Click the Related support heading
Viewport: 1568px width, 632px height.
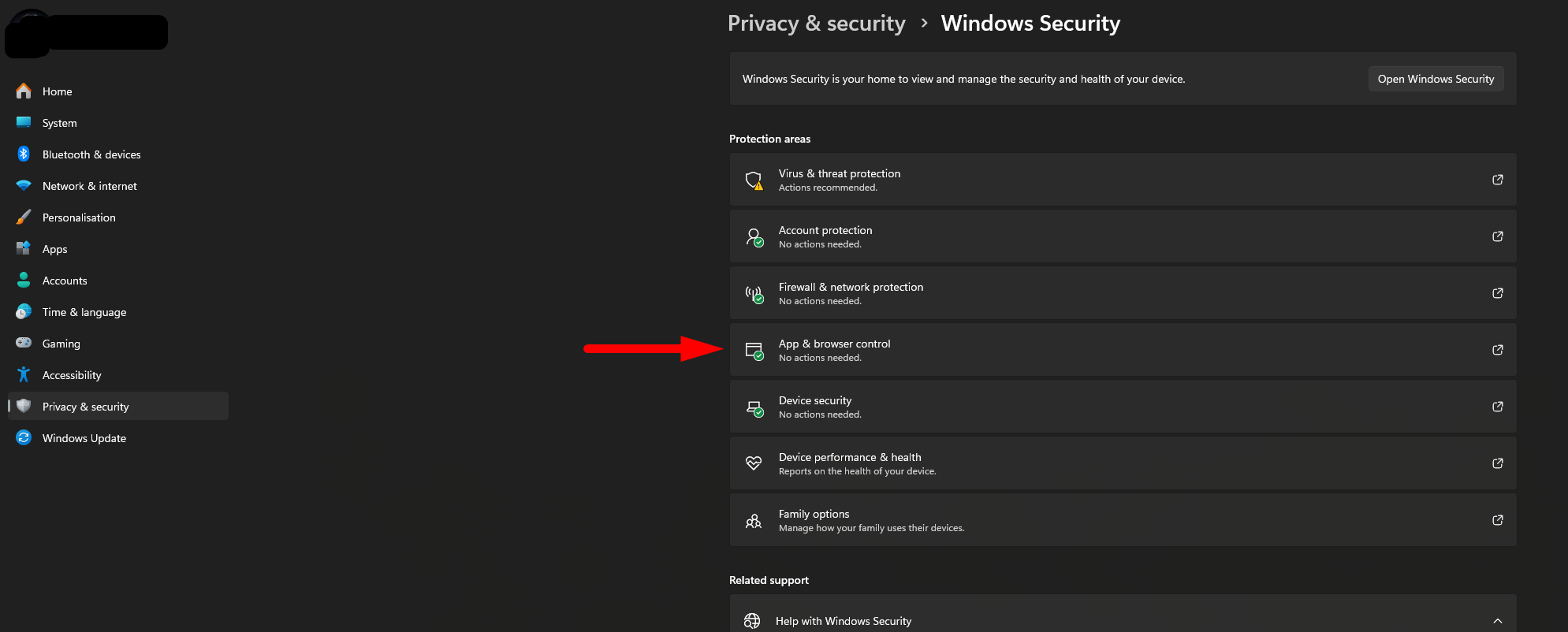(x=769, y=580)
